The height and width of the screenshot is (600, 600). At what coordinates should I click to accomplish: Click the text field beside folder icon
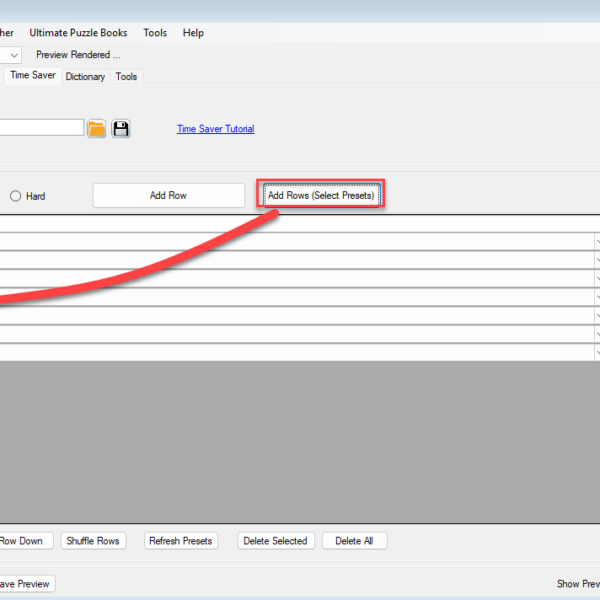[x=40, y=128]
